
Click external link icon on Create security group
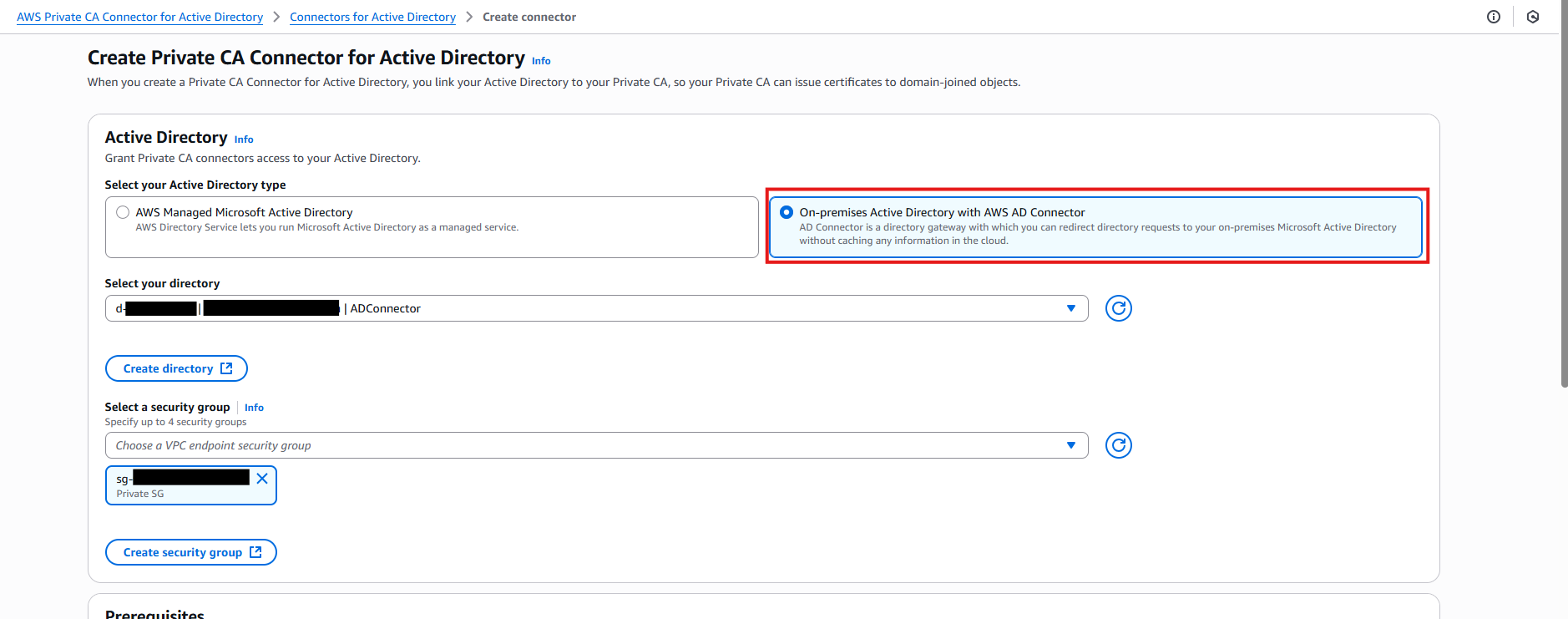click(x=255, y=552)
